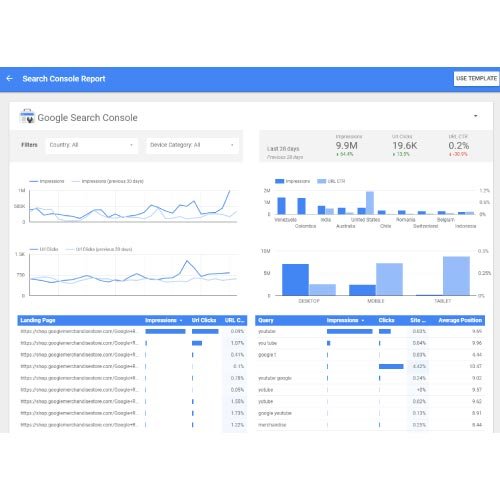Image resolution: width=500 pixels, height=500 pixels.
Task: Click the Venezuela bar in country chart
Action: point(281,206)
